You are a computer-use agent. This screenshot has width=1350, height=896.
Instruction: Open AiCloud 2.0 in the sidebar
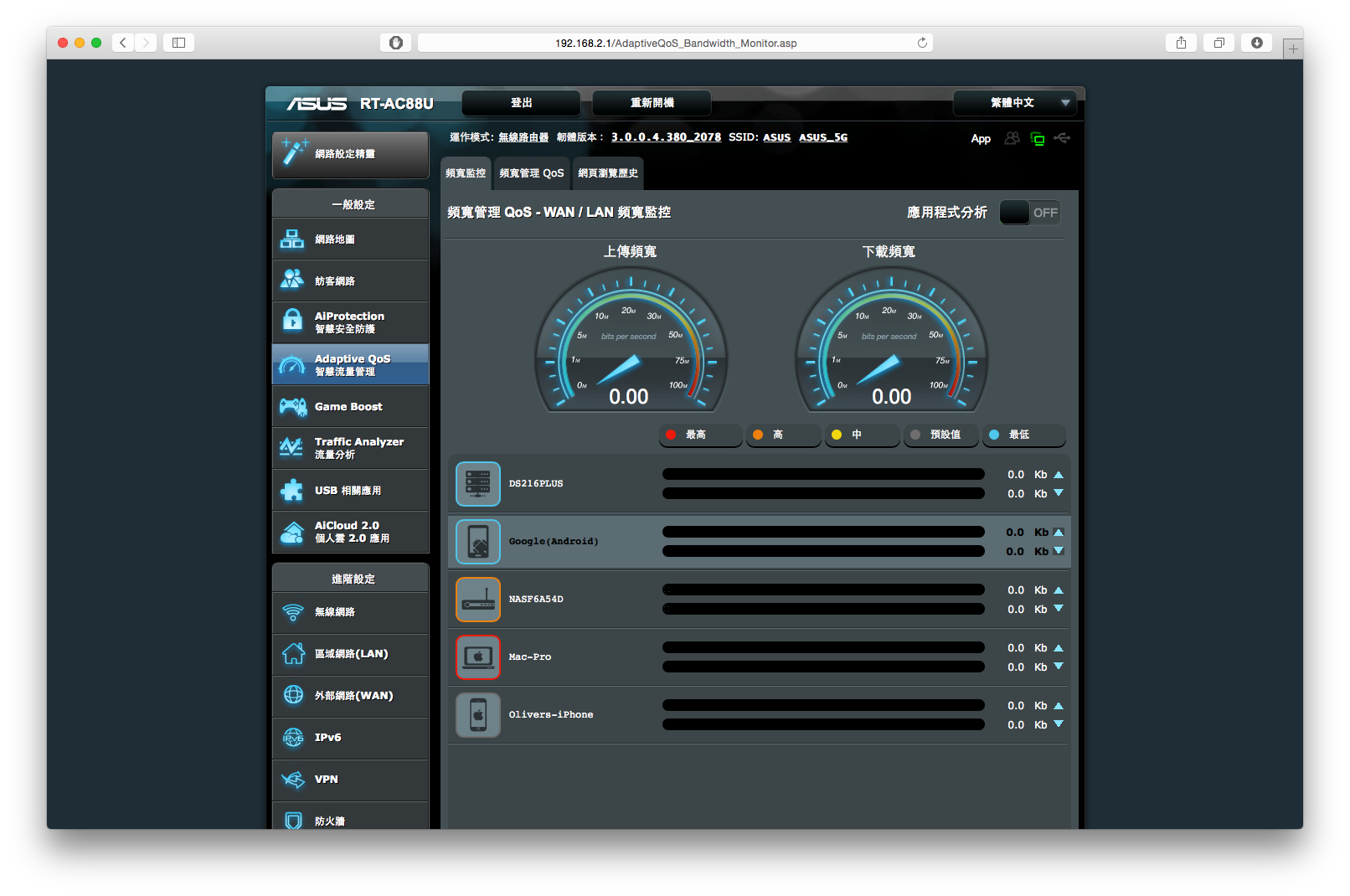pos(350,533)
